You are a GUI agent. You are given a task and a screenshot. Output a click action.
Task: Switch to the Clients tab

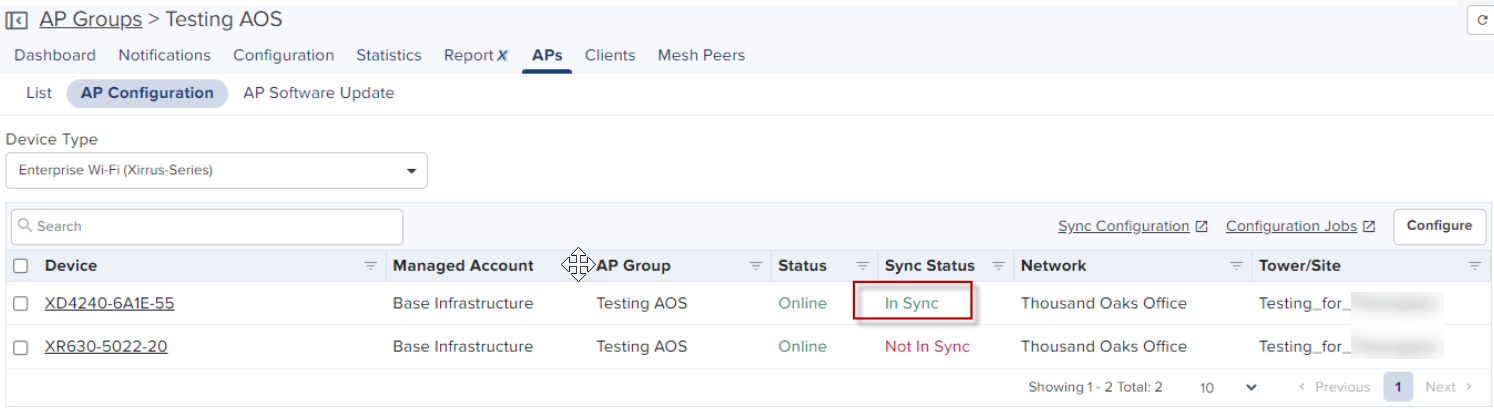point(610,55)
